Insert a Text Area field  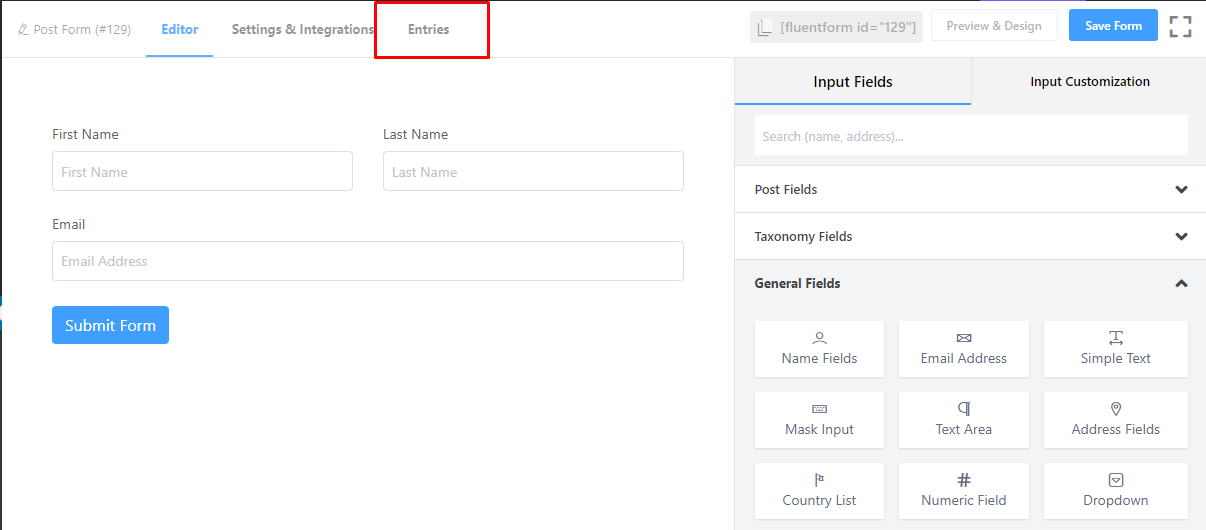pos(963,420)
